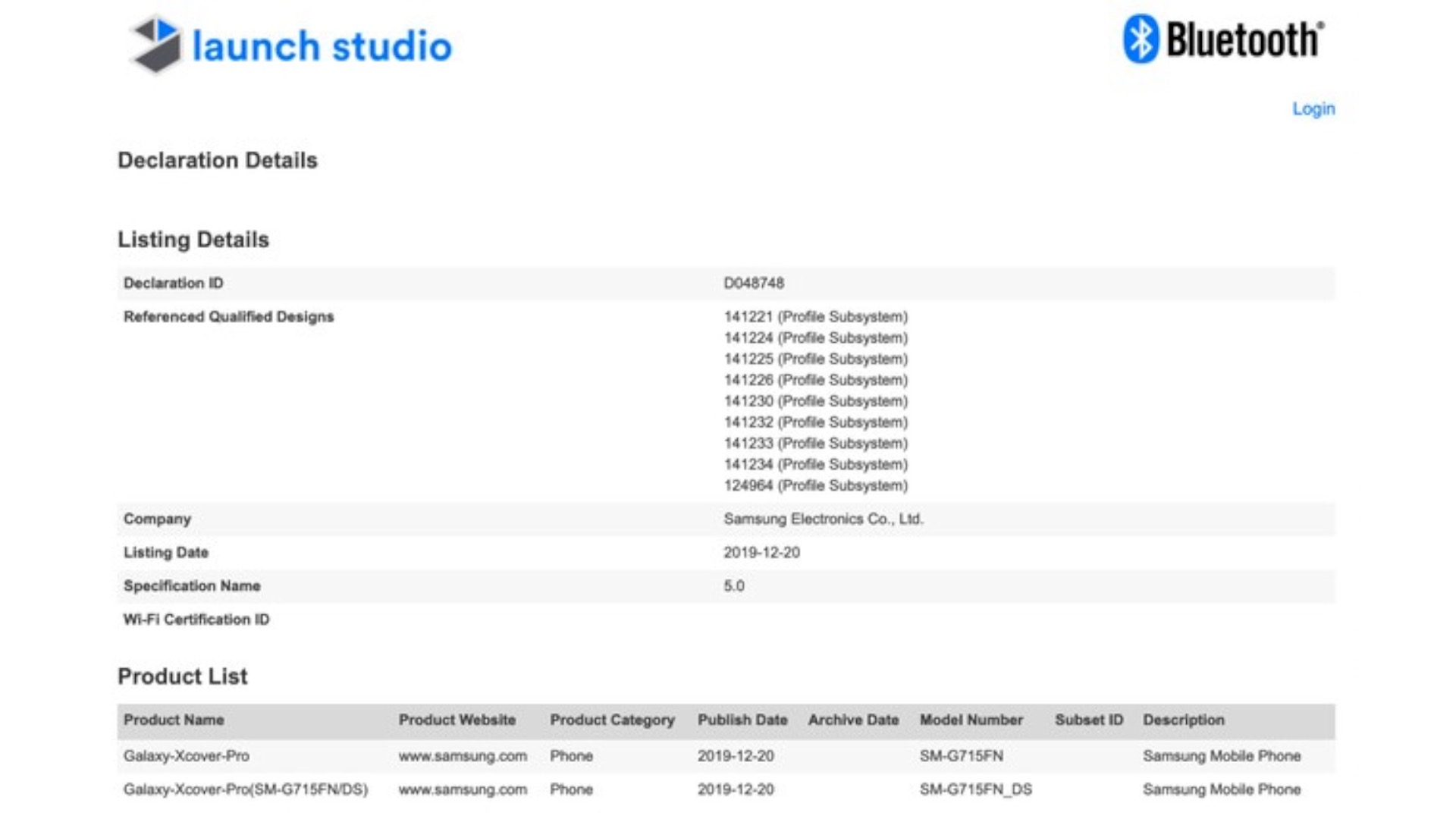Select design 141226 (Profile Subsystem)

click(x=815, y=380)
